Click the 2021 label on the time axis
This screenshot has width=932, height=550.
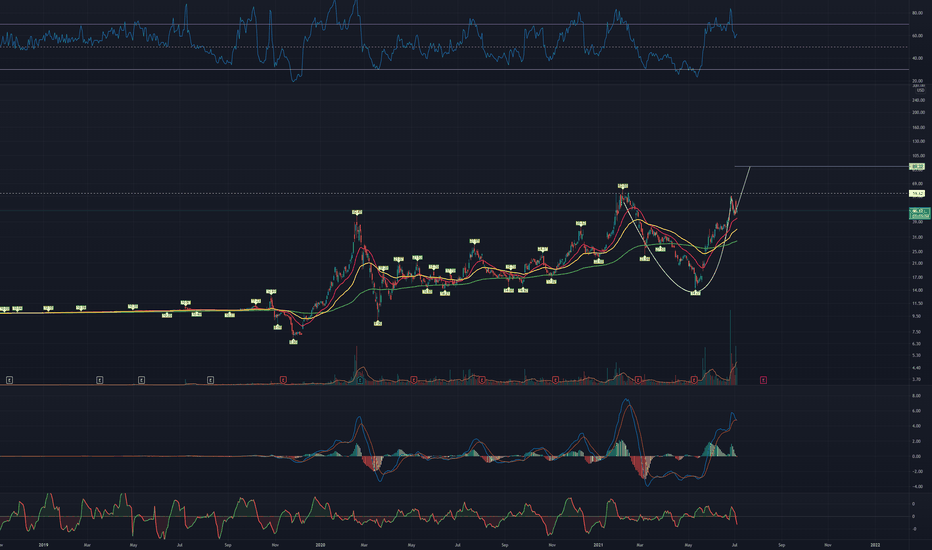tap(599, 545)
